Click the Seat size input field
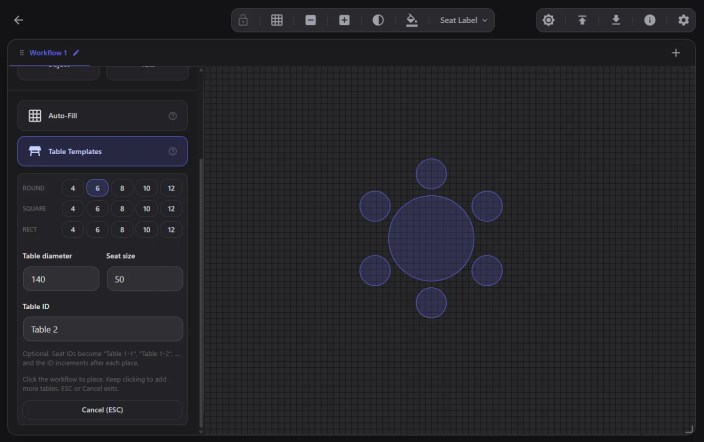The image size is (704, 442). click(x=145, y=279)
